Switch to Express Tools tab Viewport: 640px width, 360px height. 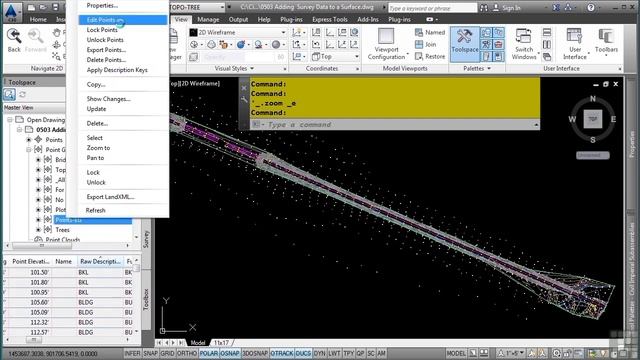pos(330,19)
